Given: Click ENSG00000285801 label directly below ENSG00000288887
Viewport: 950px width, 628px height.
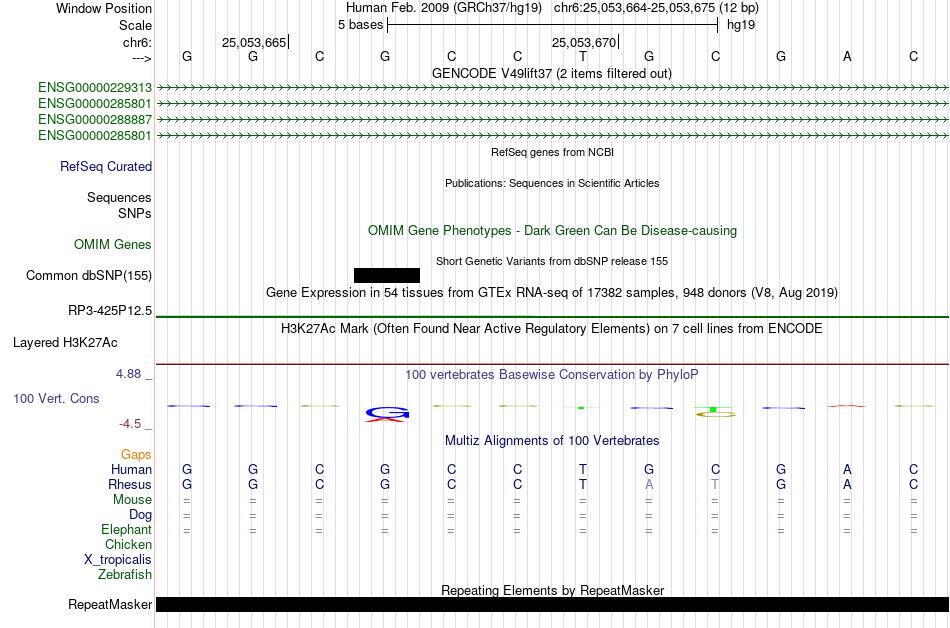Looking at the screenshot, I should pos(95,136).
